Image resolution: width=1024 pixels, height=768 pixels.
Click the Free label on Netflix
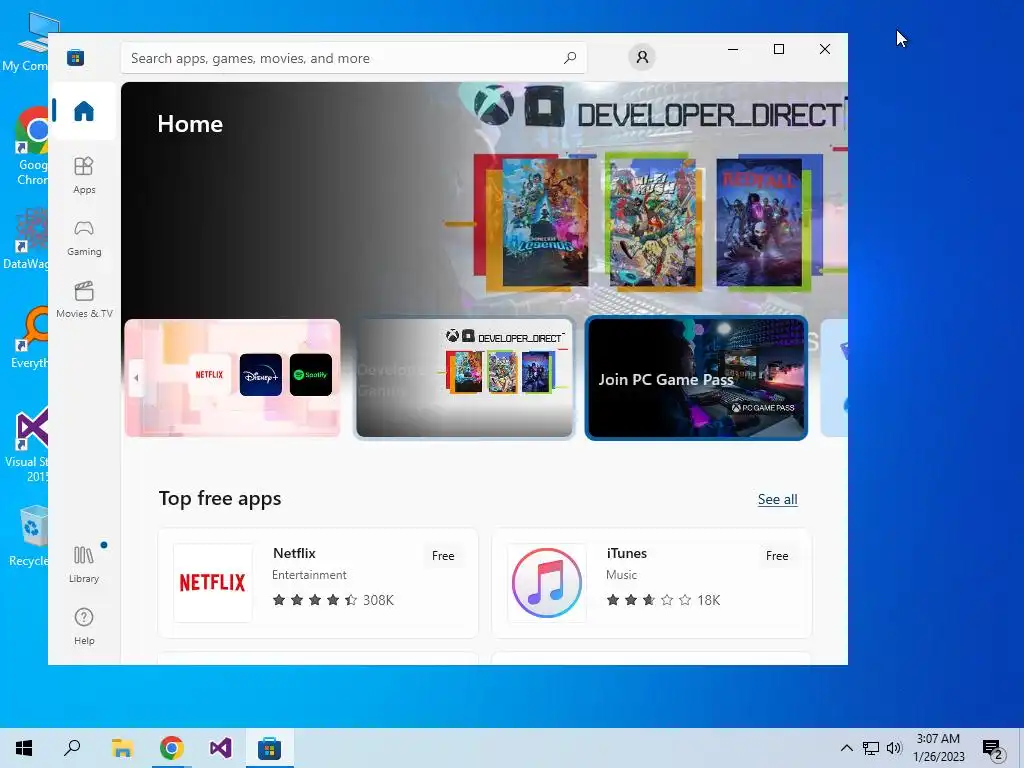pyautogui.click(x=443, y=556)
